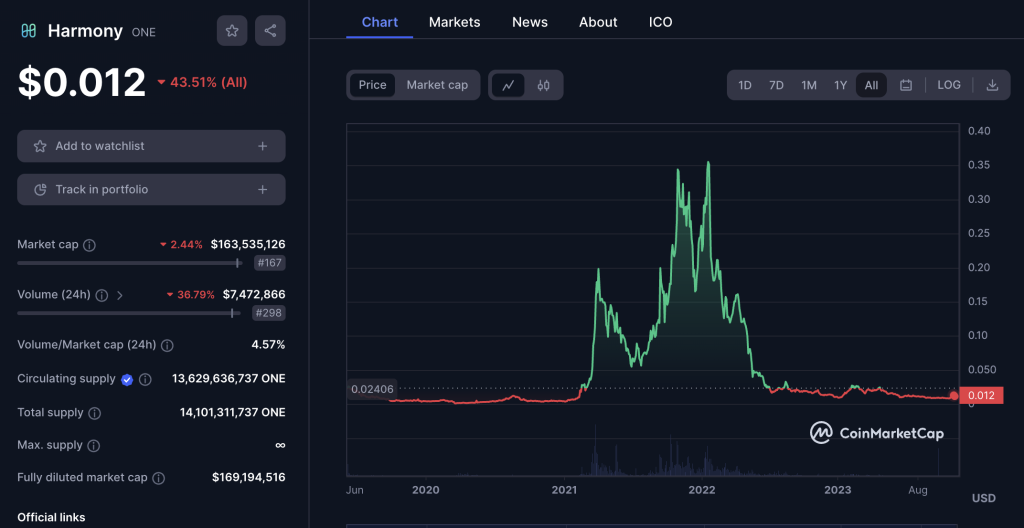Open the ICO tab
The height and width of the screenshot is (528, 1024).
pyautogui.click(x=660, y=22)
